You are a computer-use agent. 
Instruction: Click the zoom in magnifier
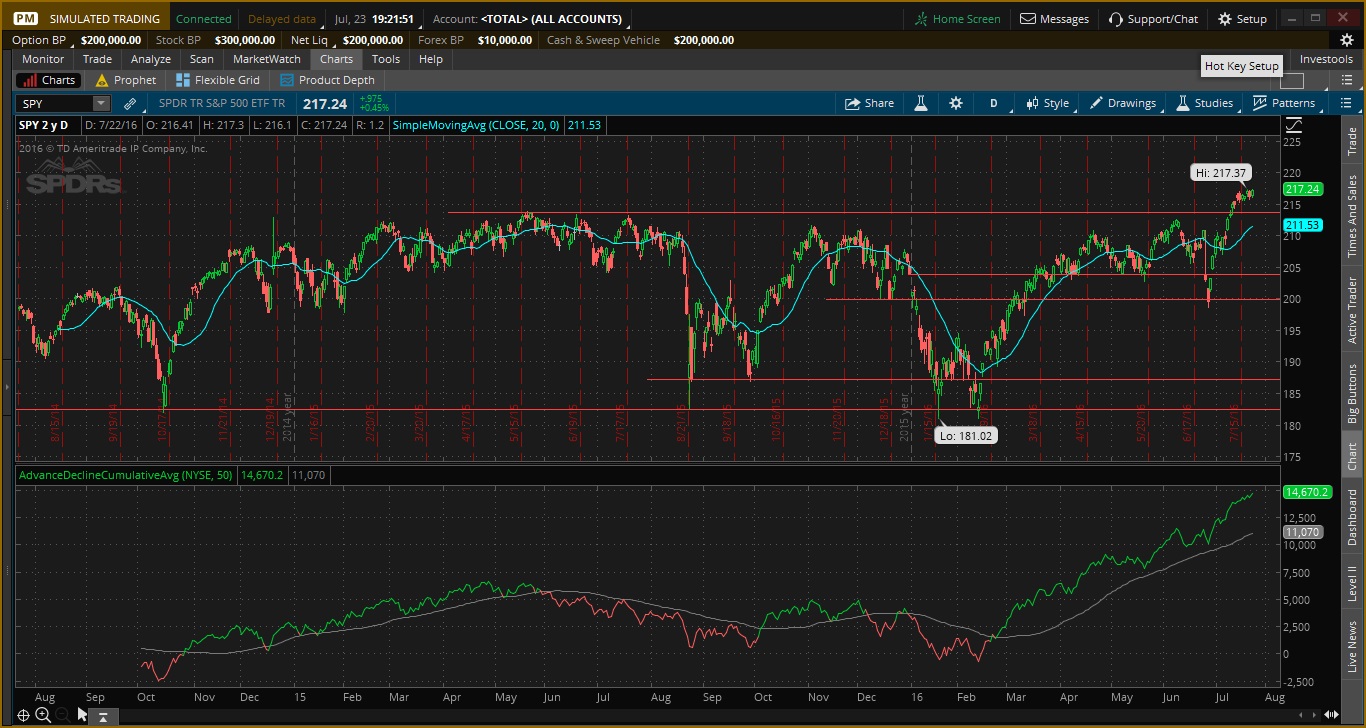tap(43, 715)
